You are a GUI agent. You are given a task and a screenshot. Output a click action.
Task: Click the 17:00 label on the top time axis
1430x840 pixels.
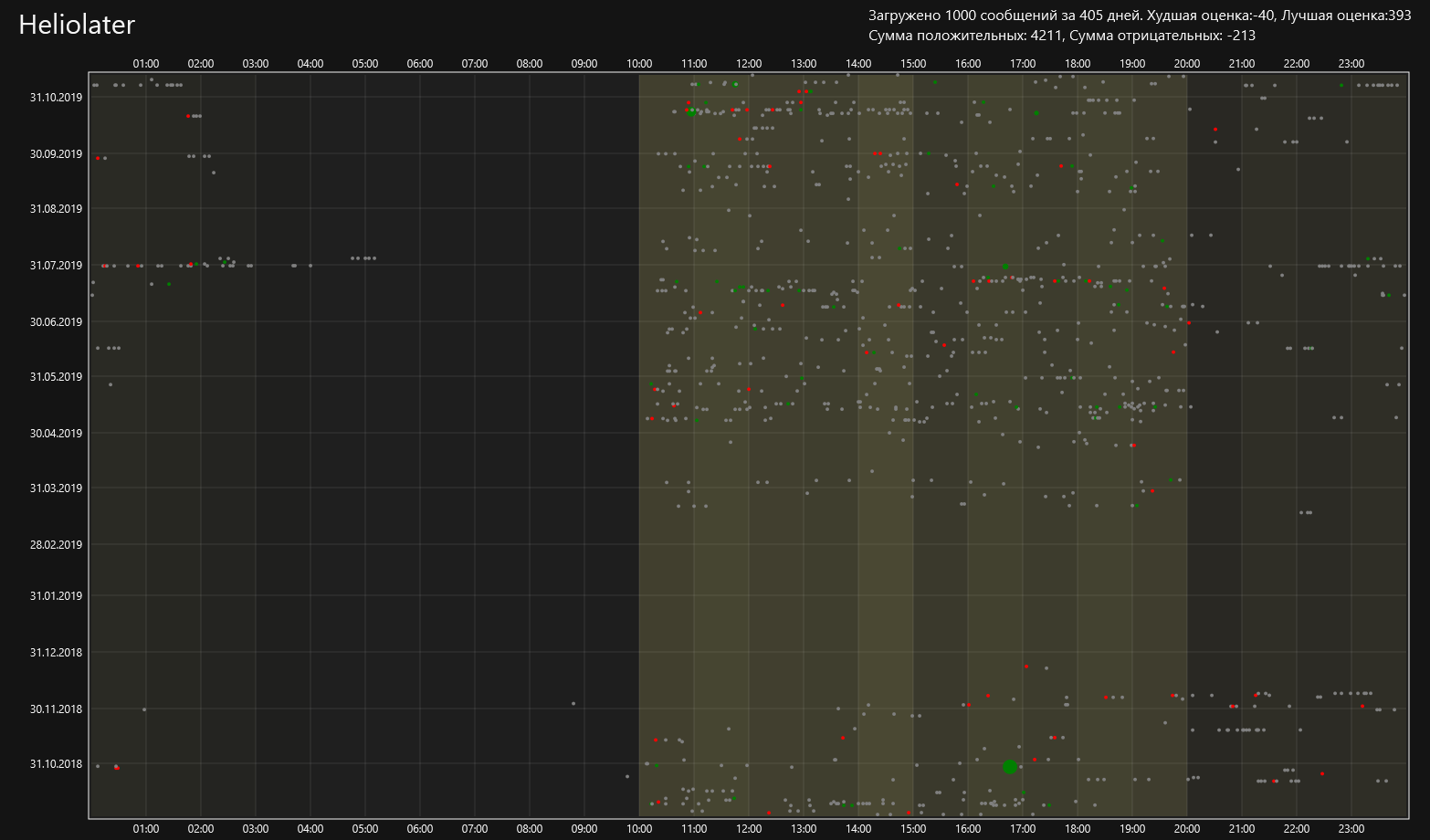(1023, 64)
